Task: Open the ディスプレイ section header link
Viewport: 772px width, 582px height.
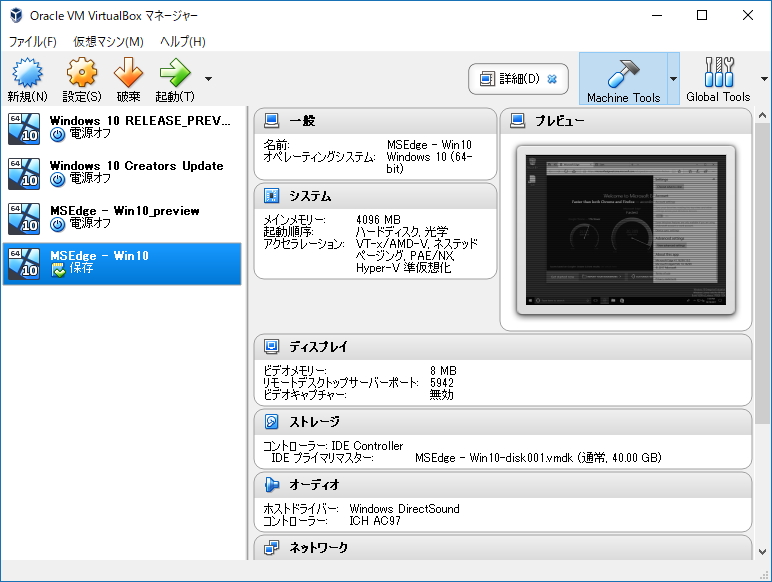Action: coord(318,347)
